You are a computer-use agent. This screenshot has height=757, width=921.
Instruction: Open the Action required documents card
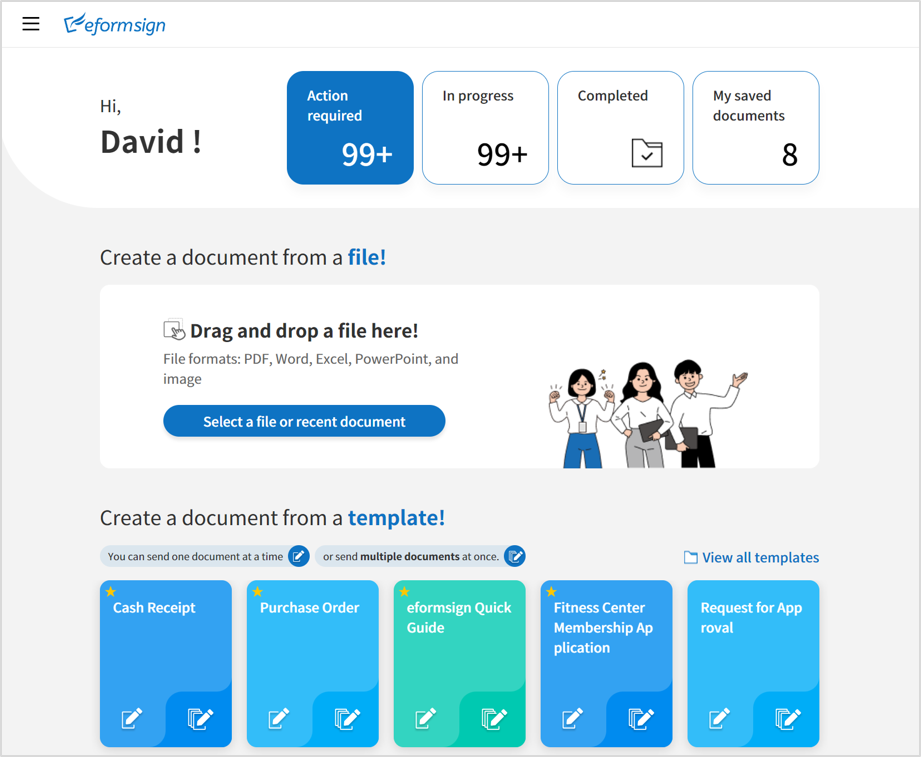(x=350, y=127)
